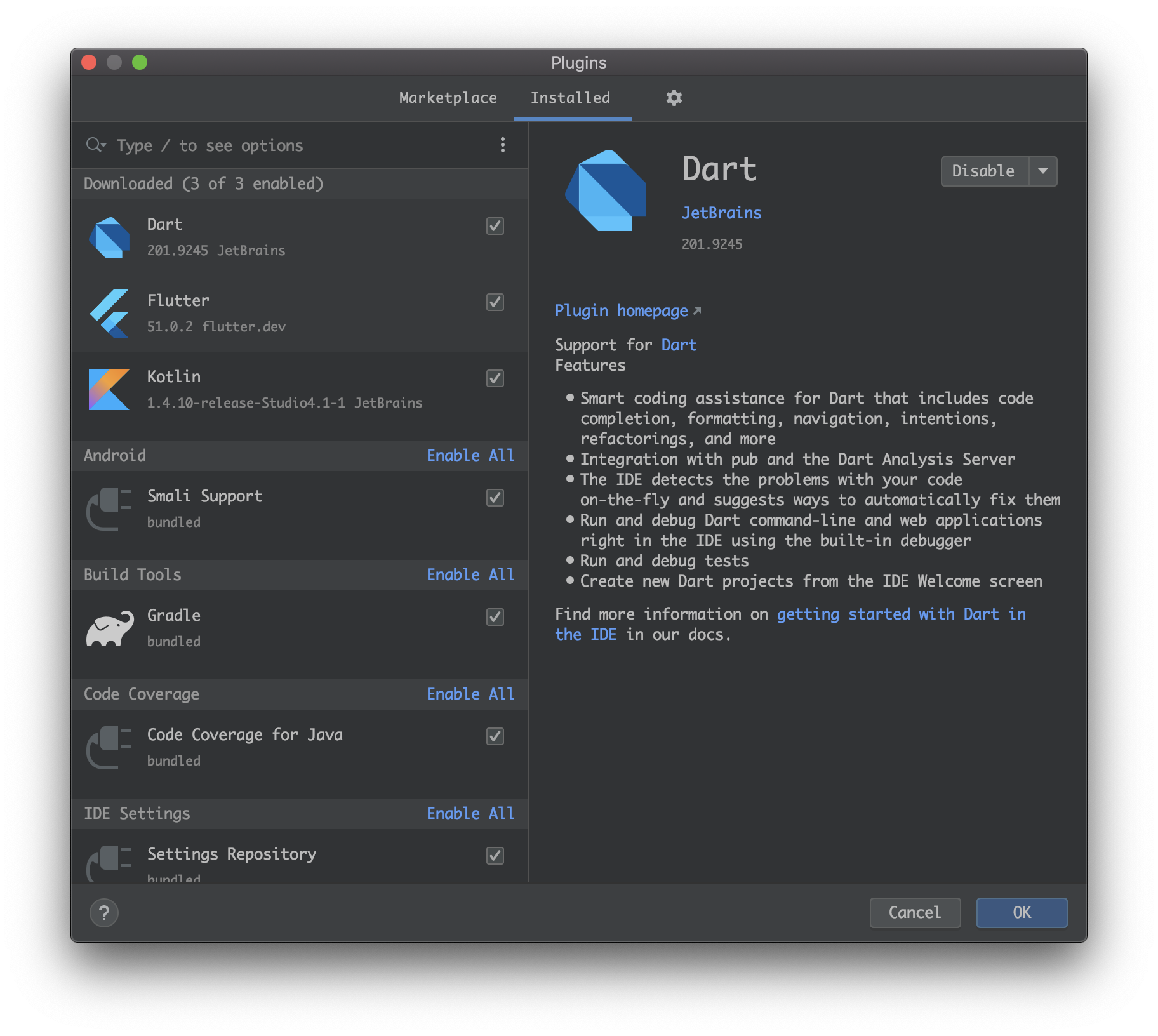The image size is (1158, 1036).
Task: Confirm with the OK button
Action: [1022, 913]
